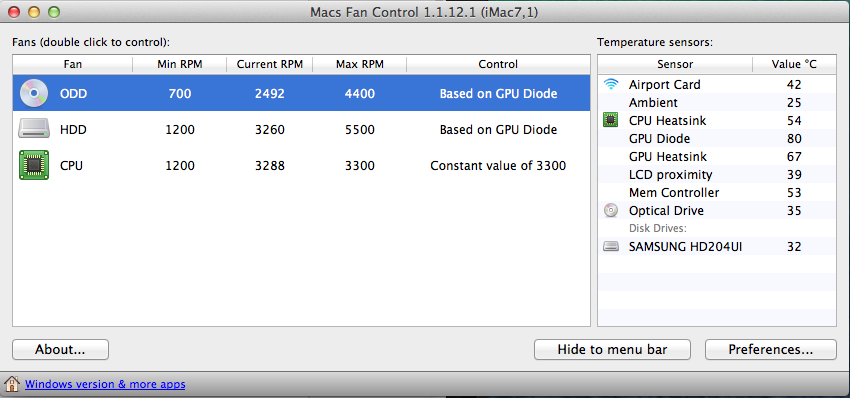Click Hide to menu bar button
This screenshot has height=398, width=850.
coord(612,350)
